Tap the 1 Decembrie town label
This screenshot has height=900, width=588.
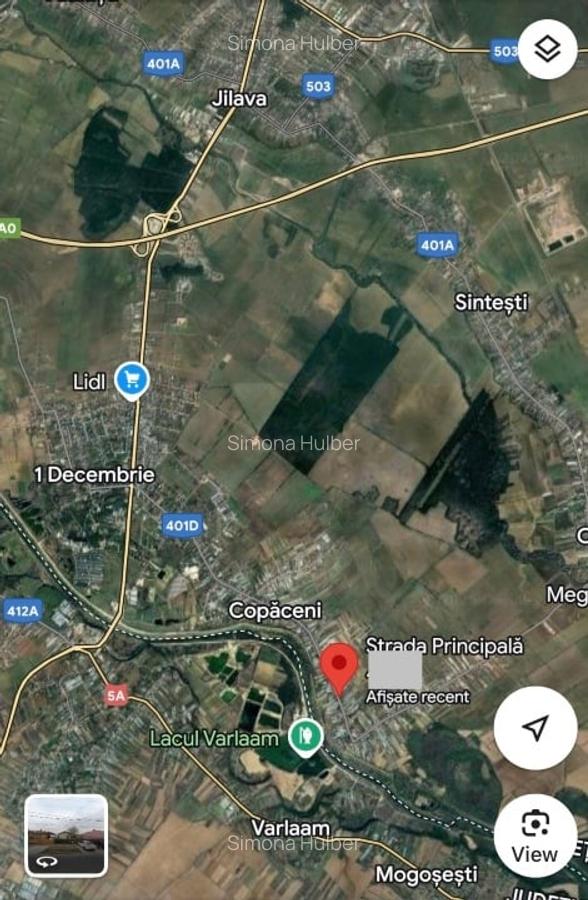[x=94, y=475]
